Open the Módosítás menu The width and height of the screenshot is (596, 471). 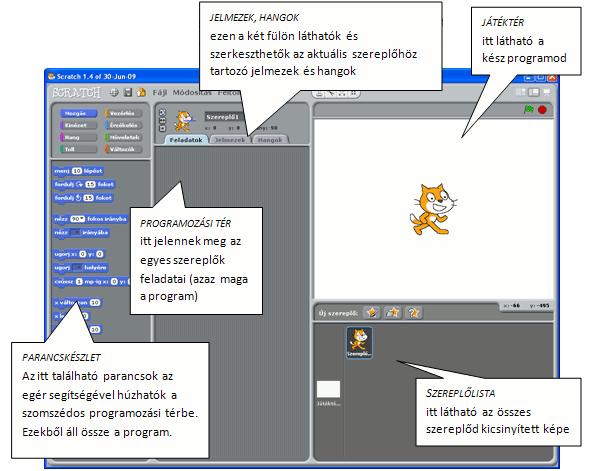click(192, 93)
